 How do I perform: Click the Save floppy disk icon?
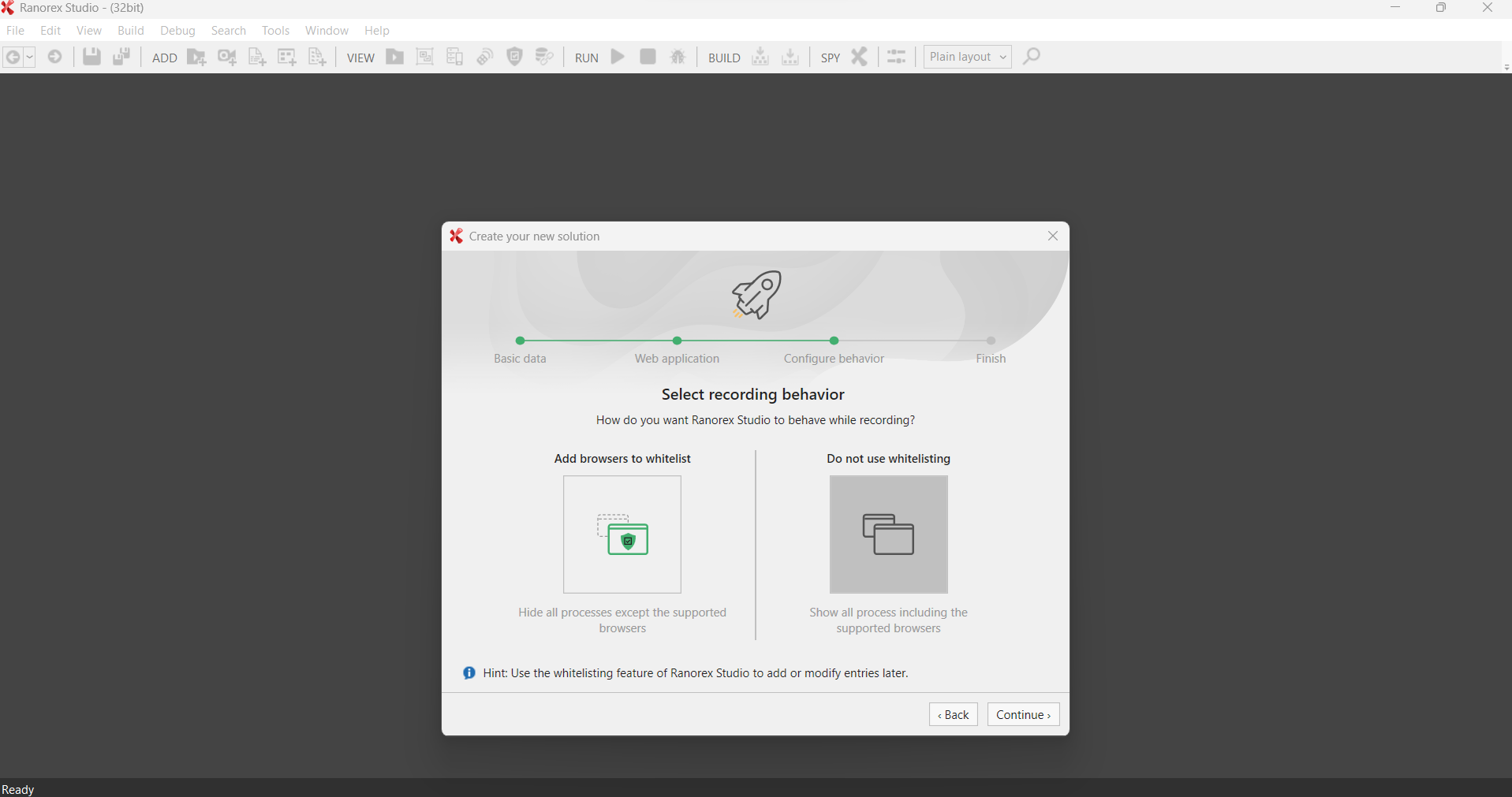[91, 57]
